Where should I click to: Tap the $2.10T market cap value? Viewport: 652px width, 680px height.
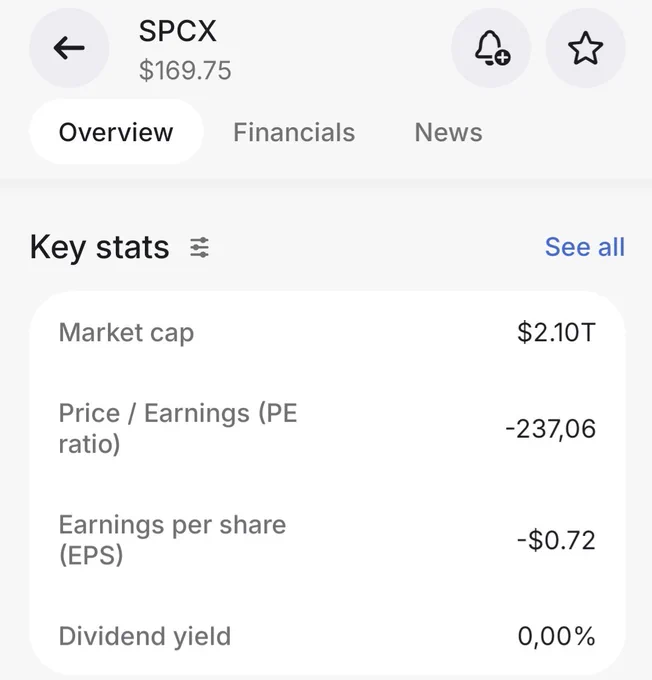tap(556, 333)
